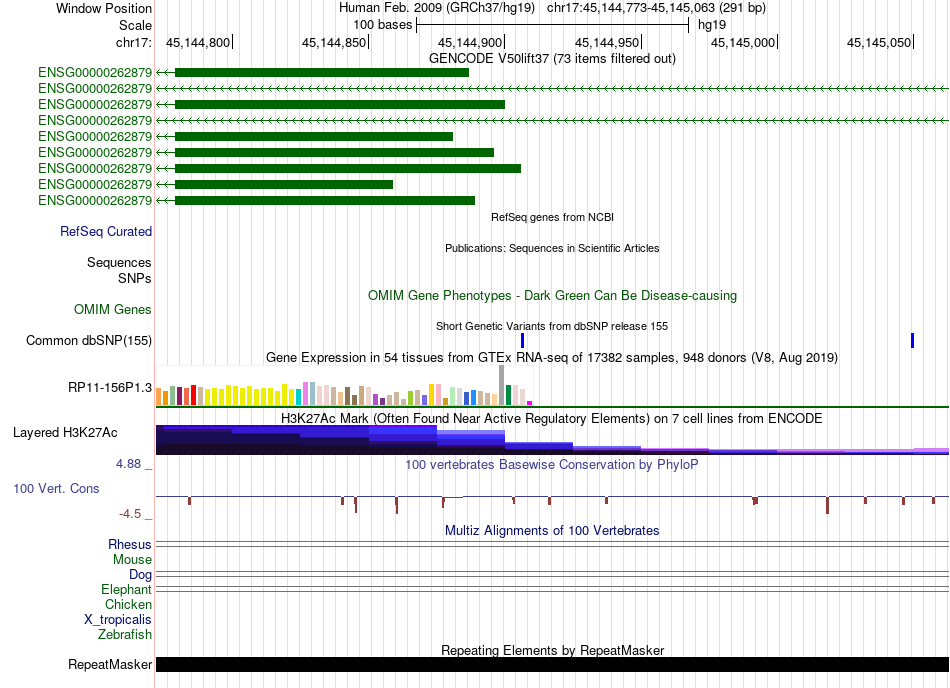The width and height of the screenshot is (950, 688).
Task: Click the 45,144,800 ruler coordinate
Action: [x=198, y=42]
